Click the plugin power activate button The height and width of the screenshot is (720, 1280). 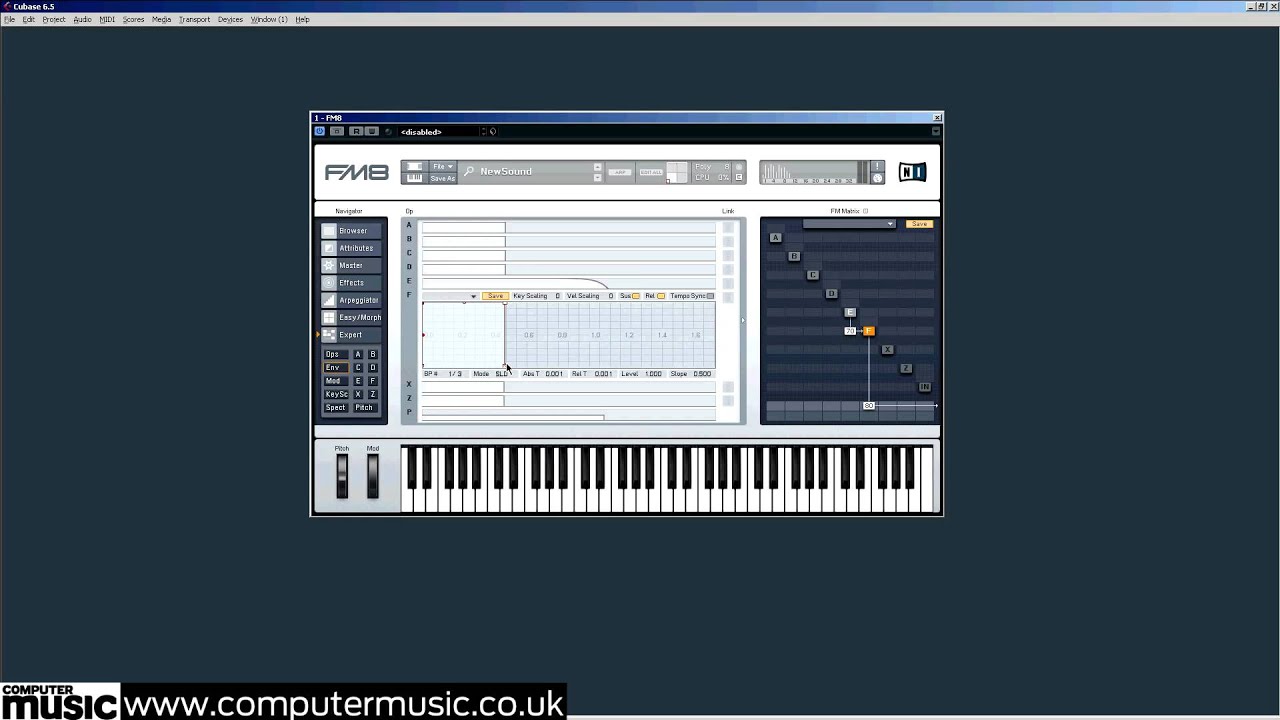(320, 131)
